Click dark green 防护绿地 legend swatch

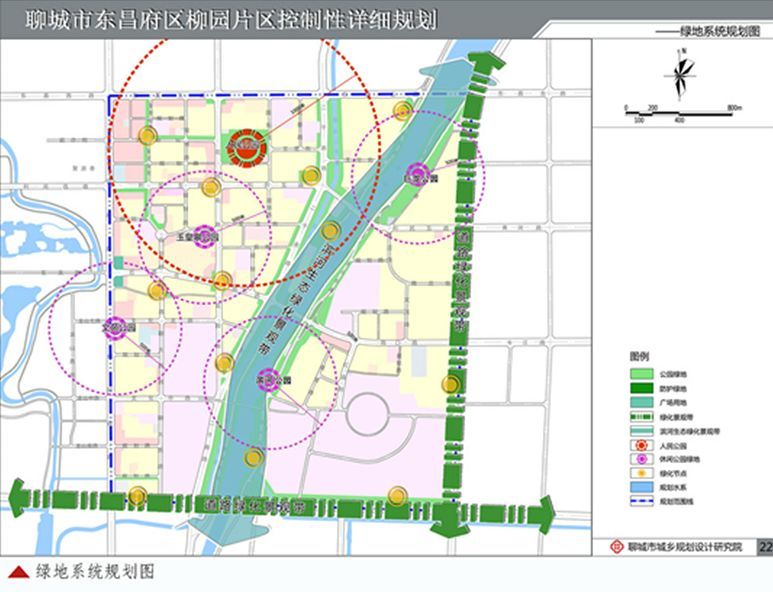tap(641, 388)
